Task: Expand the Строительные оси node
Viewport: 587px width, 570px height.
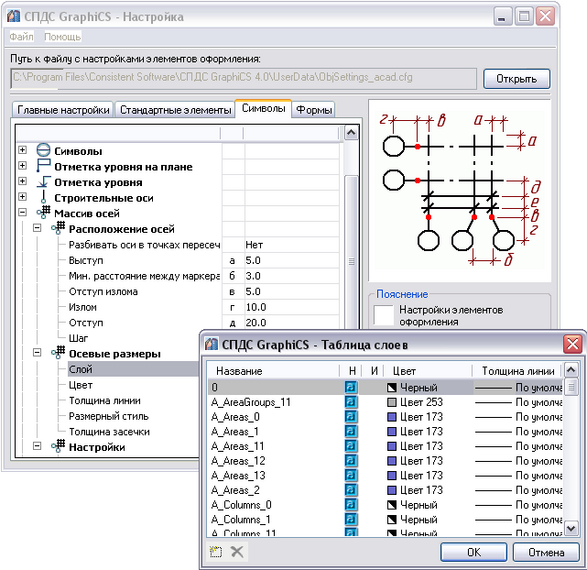Action: (x=22, y=196)
